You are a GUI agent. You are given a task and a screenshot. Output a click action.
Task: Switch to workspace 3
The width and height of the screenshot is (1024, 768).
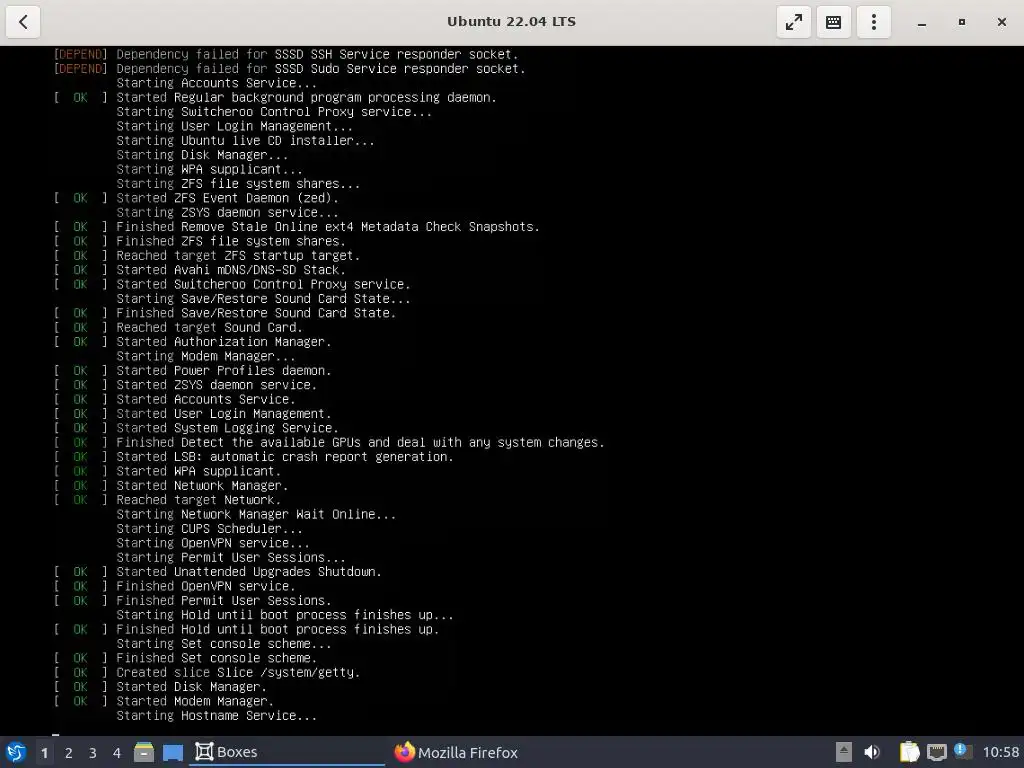point(93,752)
